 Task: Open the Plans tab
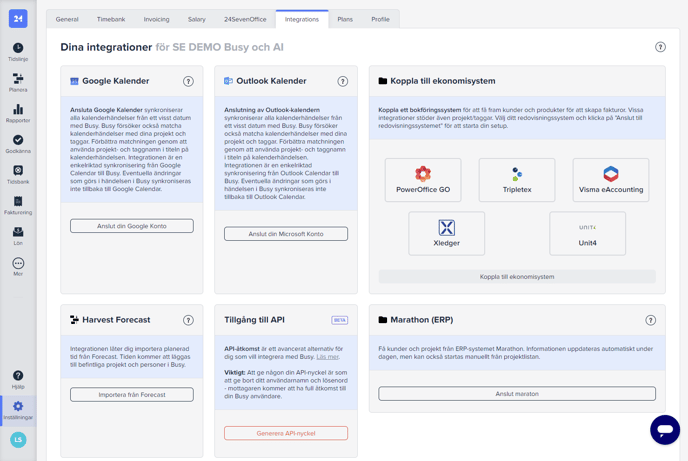coord(345,19)
